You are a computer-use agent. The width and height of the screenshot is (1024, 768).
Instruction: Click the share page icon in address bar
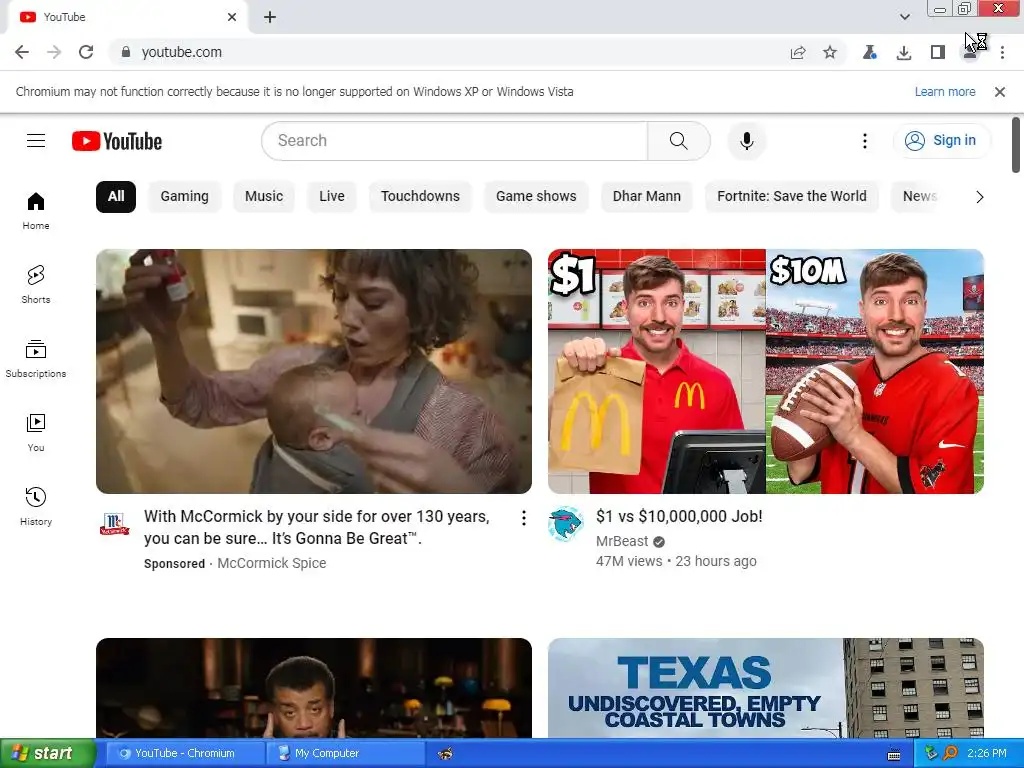click(x=797, y=52)
